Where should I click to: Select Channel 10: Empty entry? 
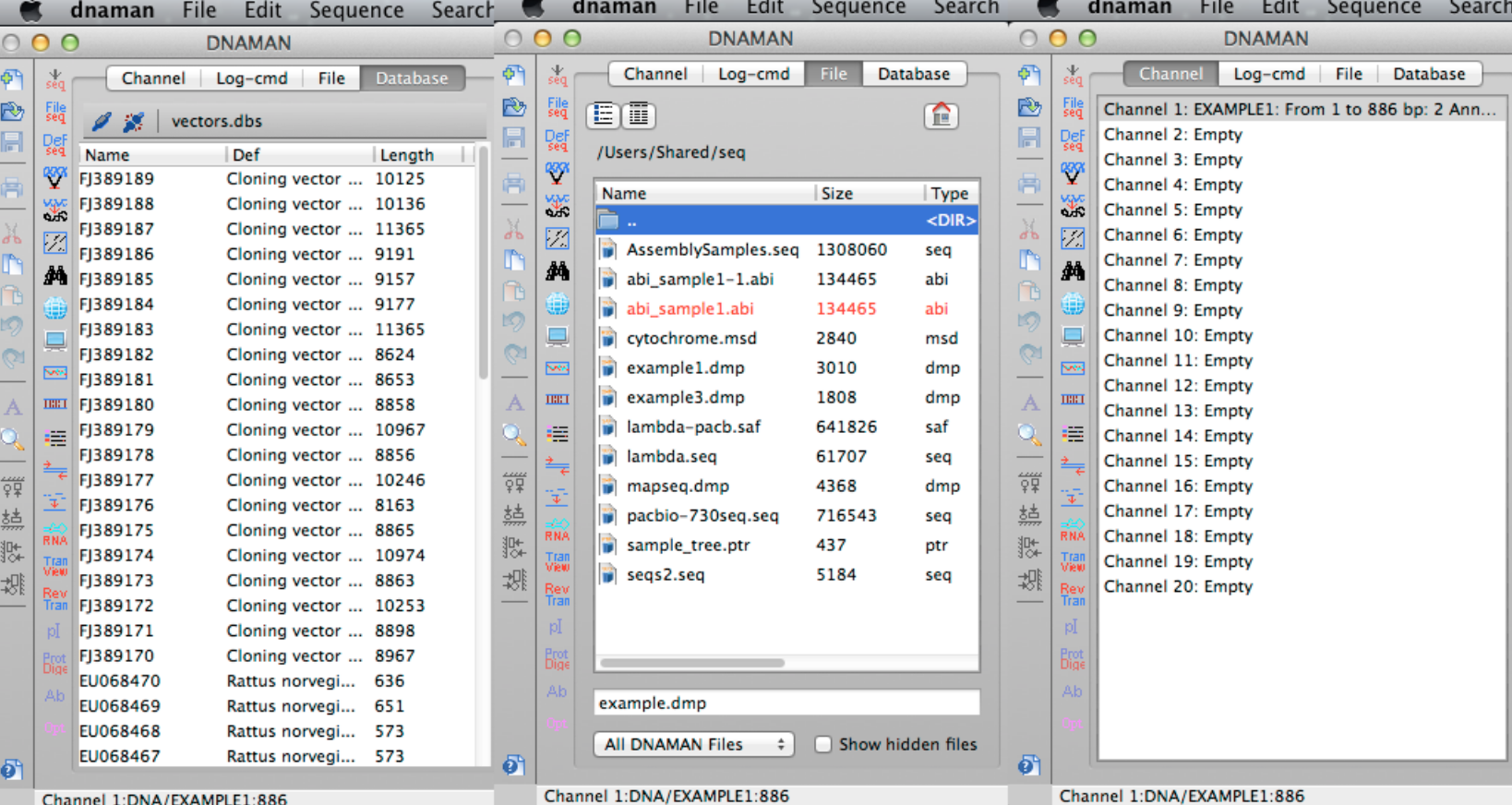(x=1300, y=336)
